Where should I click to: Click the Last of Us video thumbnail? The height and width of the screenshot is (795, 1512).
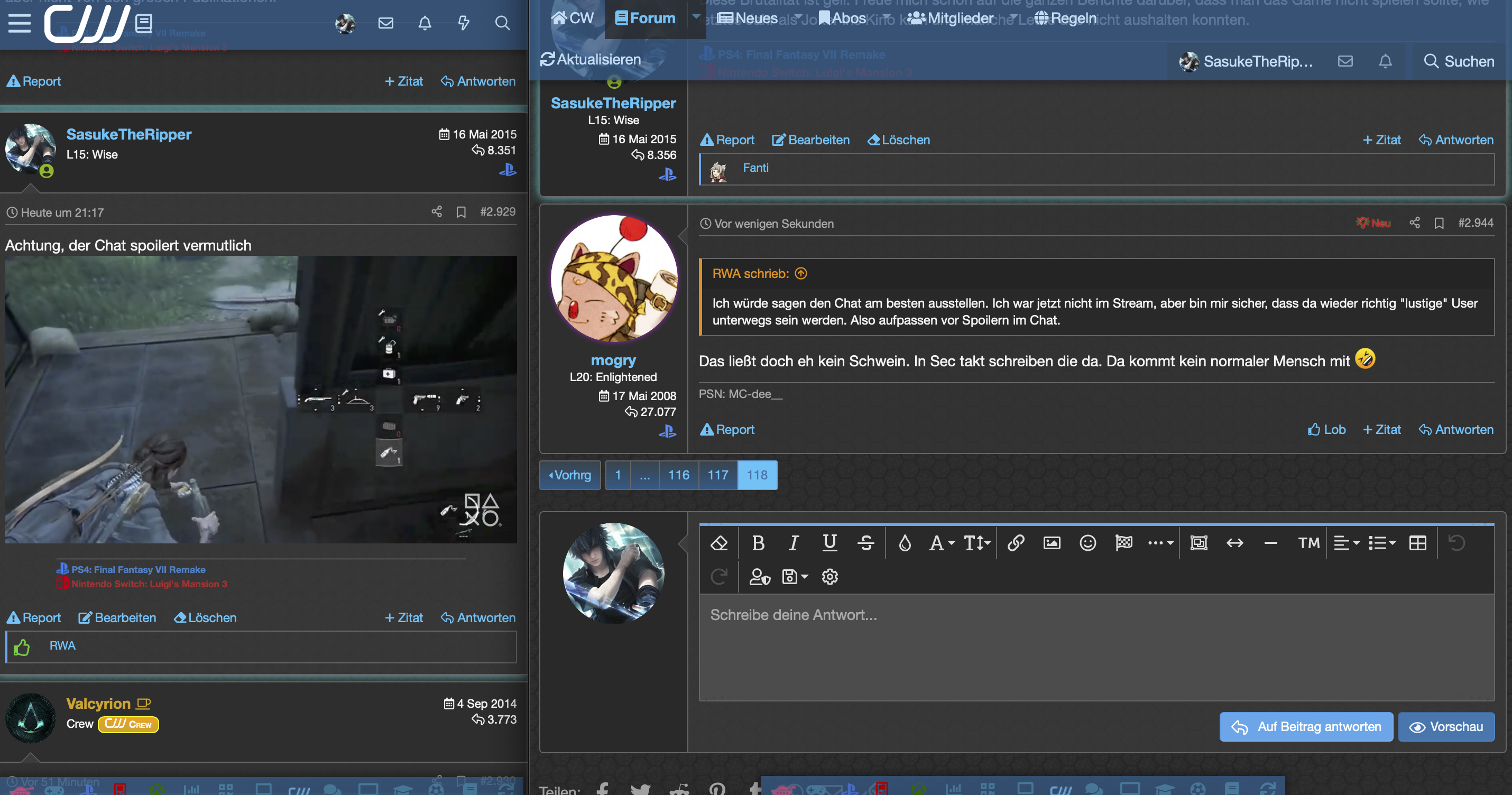click(x=261, y=399)
